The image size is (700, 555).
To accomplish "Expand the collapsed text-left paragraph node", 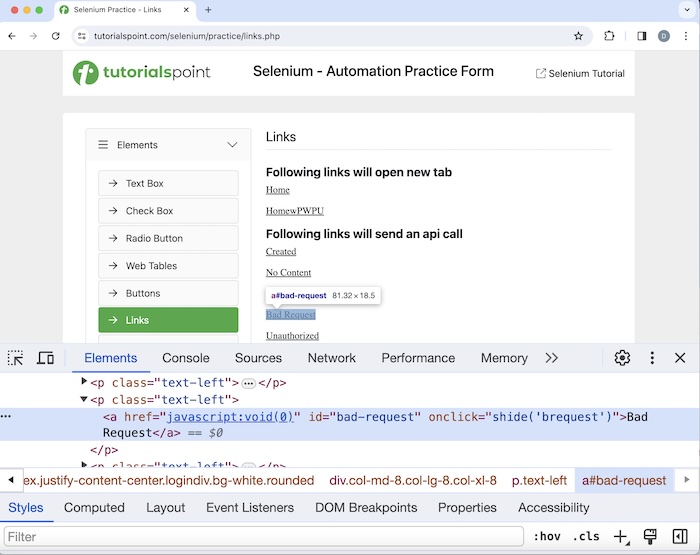I will (84, 382).
